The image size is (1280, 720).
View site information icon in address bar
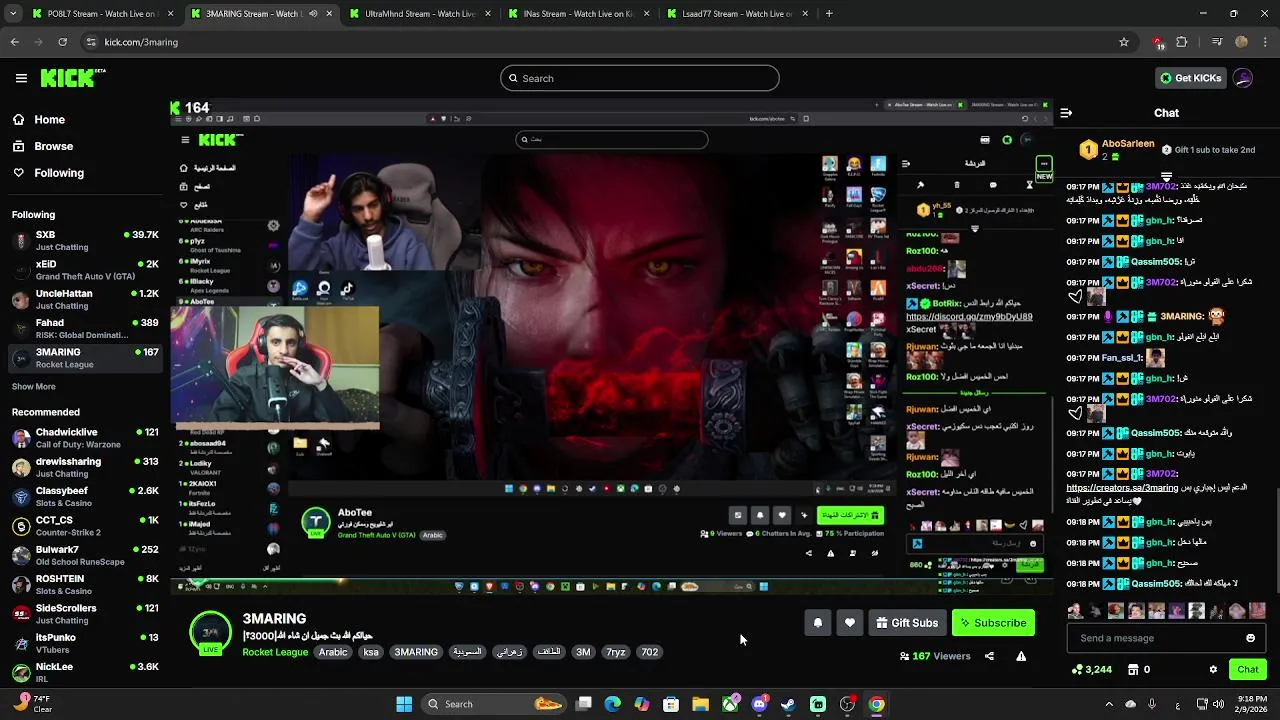click(91, 42)
